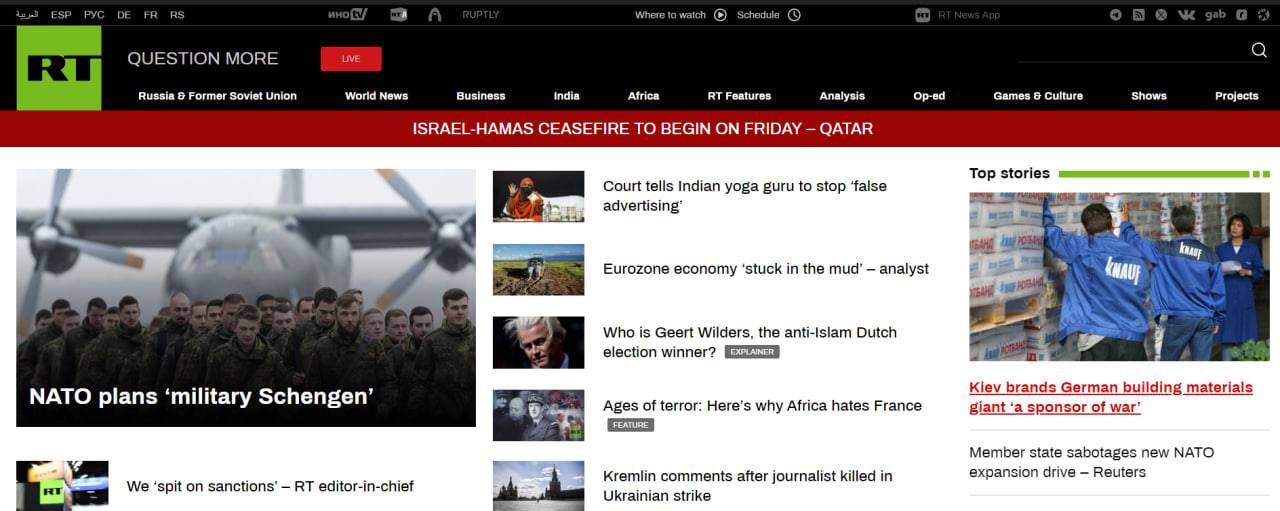Open World News section
This screenshot has height=511, width=1280.
point(377,96)
